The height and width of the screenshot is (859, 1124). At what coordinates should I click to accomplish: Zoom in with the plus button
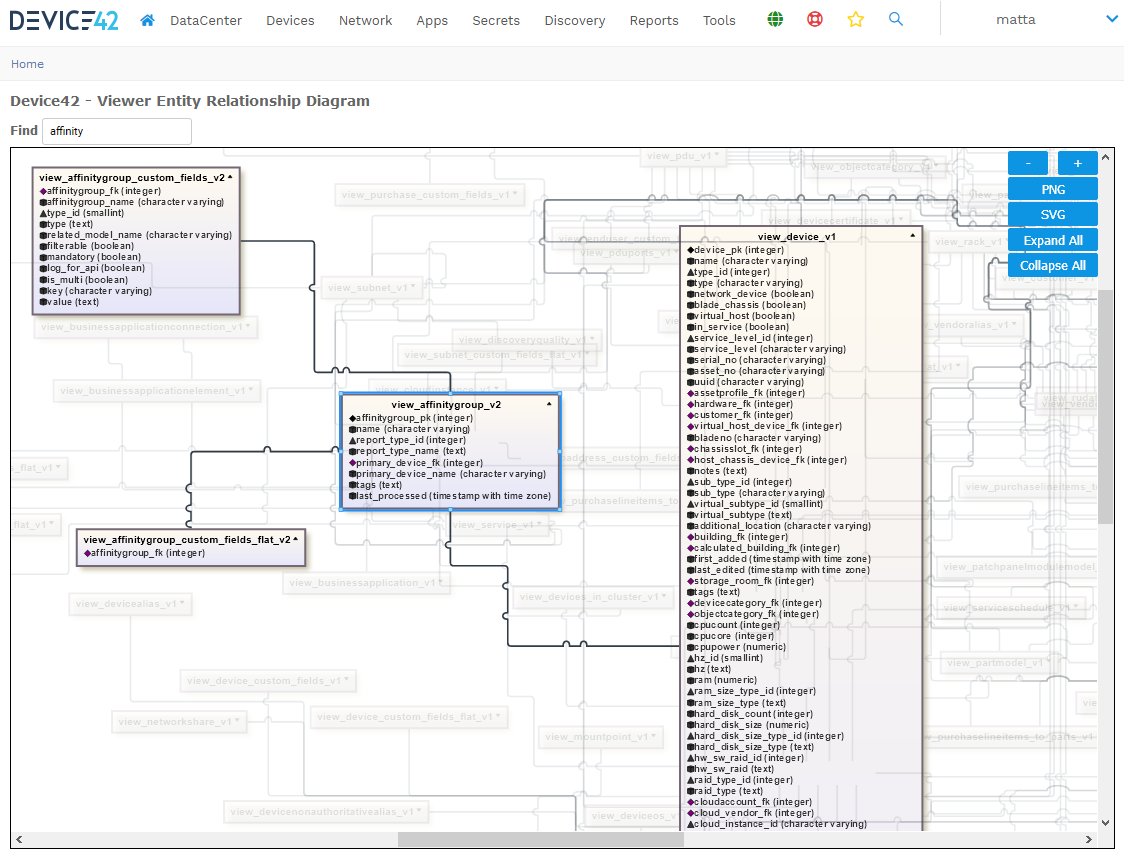1077,163
